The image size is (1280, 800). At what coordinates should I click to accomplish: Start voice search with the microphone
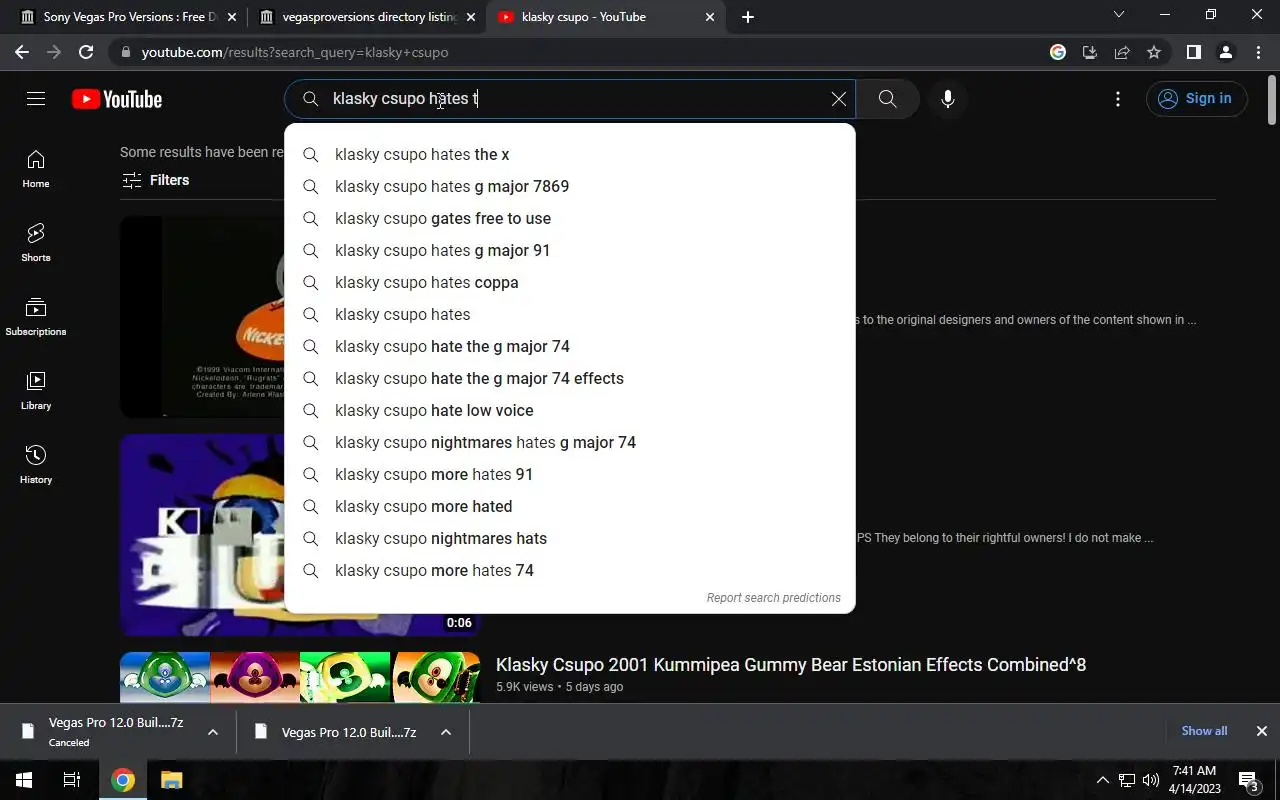947,98
